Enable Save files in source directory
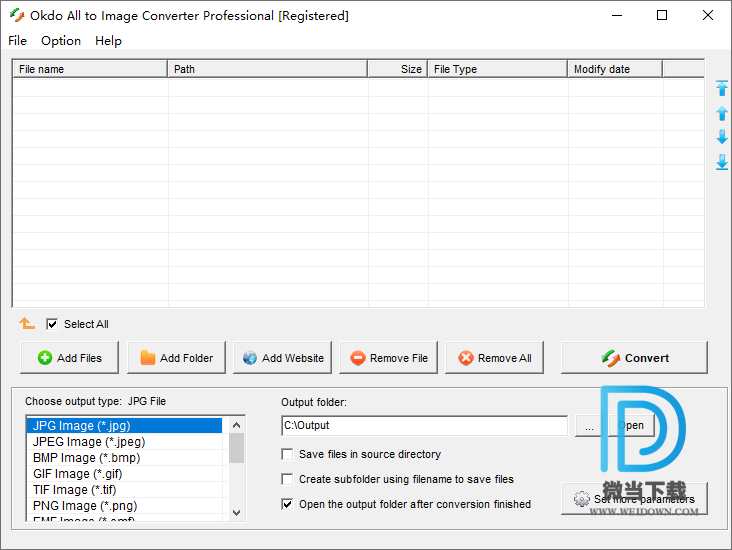Viewport: 732px width, 550px height. coord(288,454)
